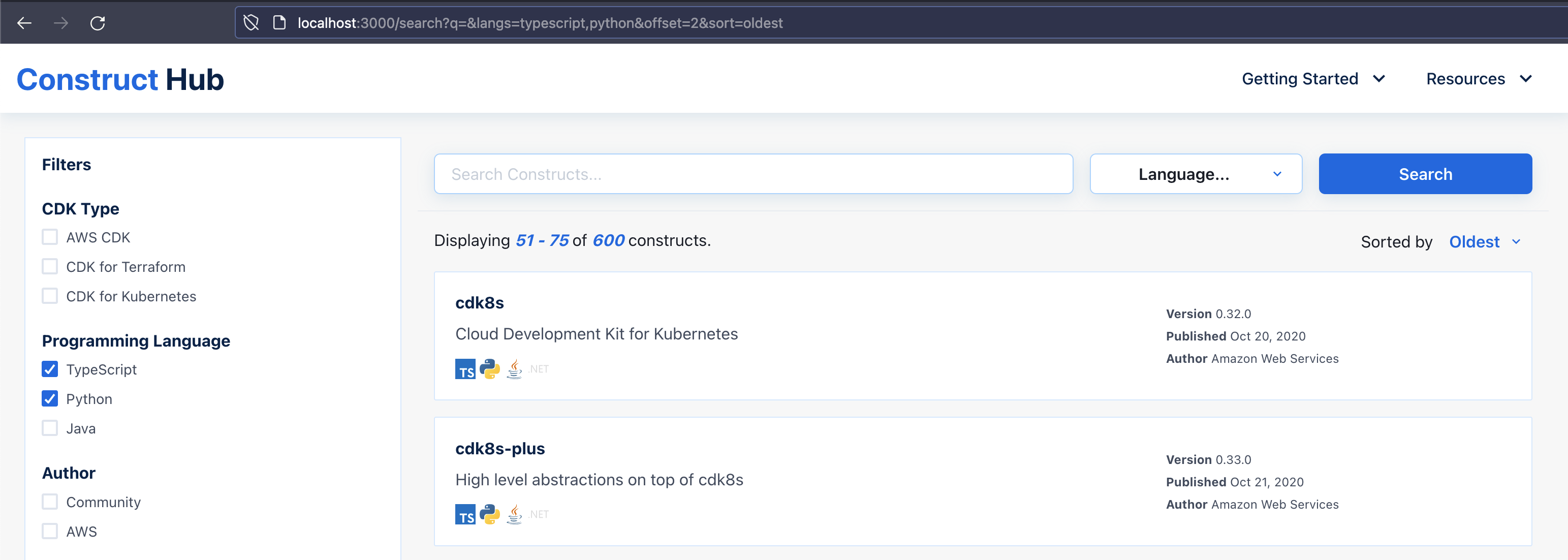Change the Oldest sort order
Image resolution: width=1568 pixels, height=560 pixels.
click(x=1483, y=242)
